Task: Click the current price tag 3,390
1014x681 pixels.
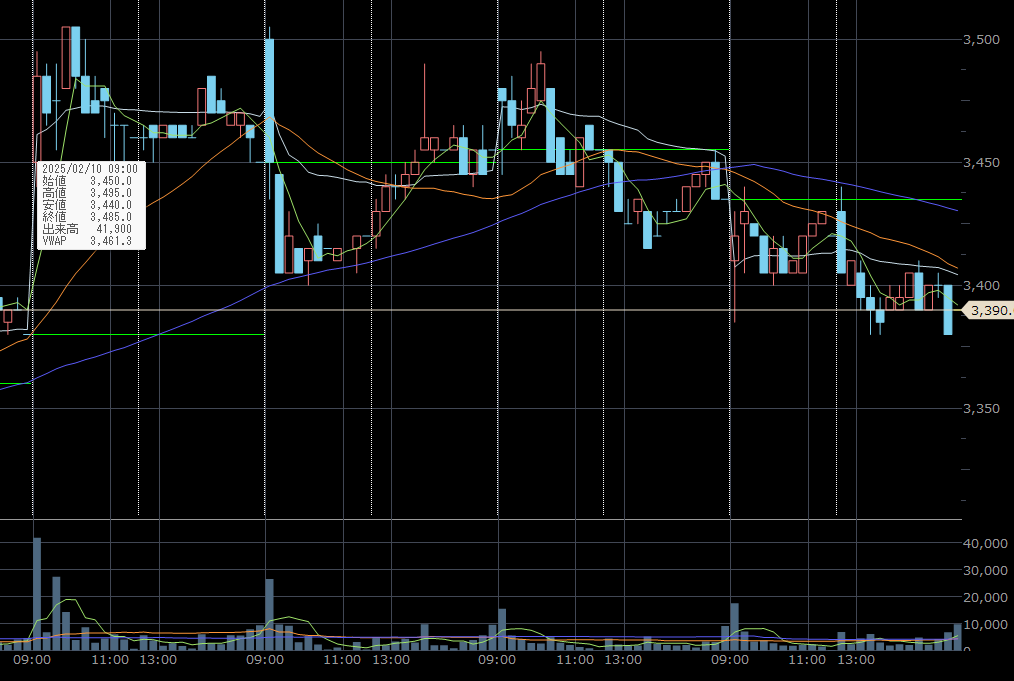Action: [989, 310]
